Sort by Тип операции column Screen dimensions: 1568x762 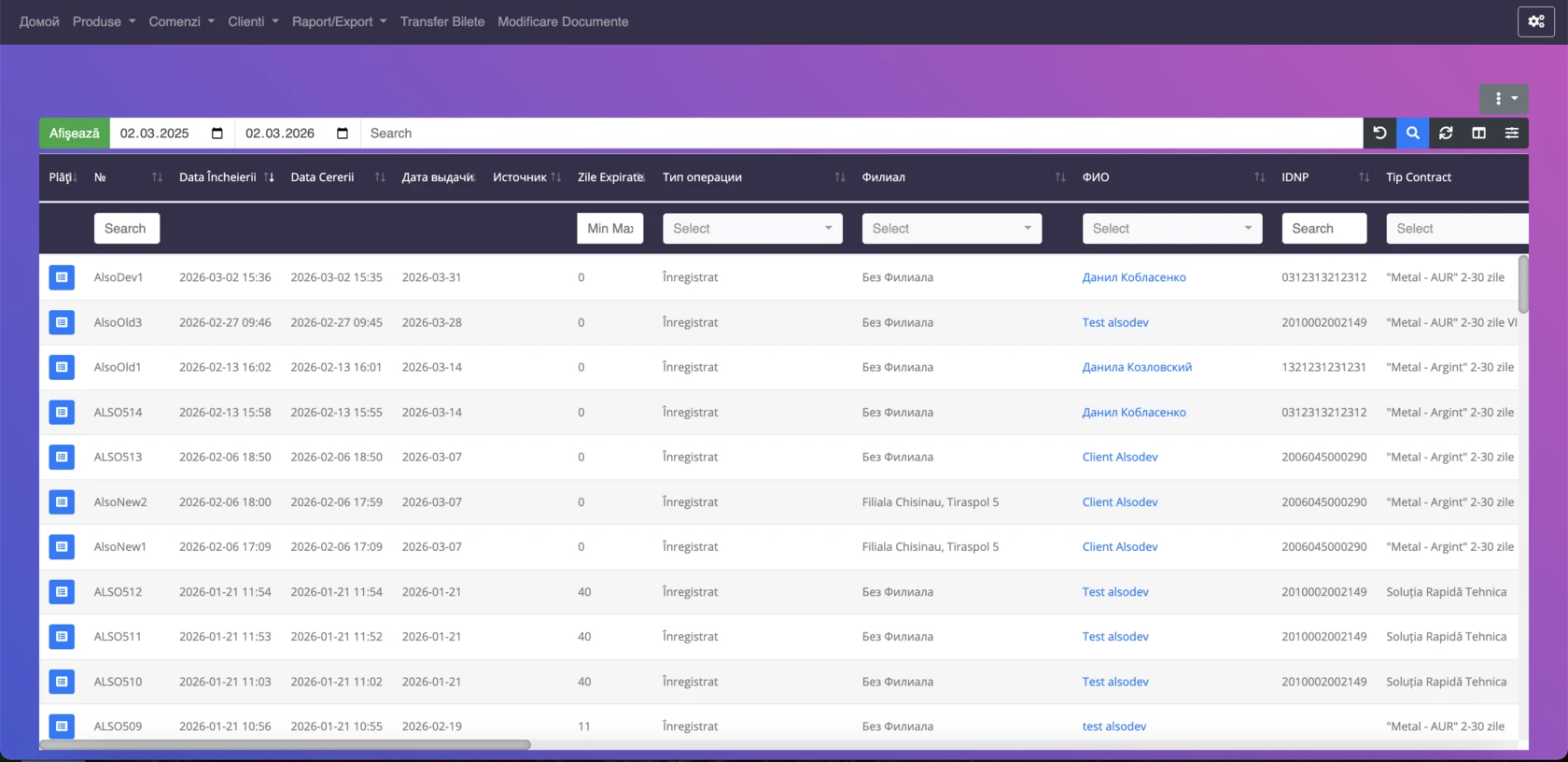[x=840, y=177]
